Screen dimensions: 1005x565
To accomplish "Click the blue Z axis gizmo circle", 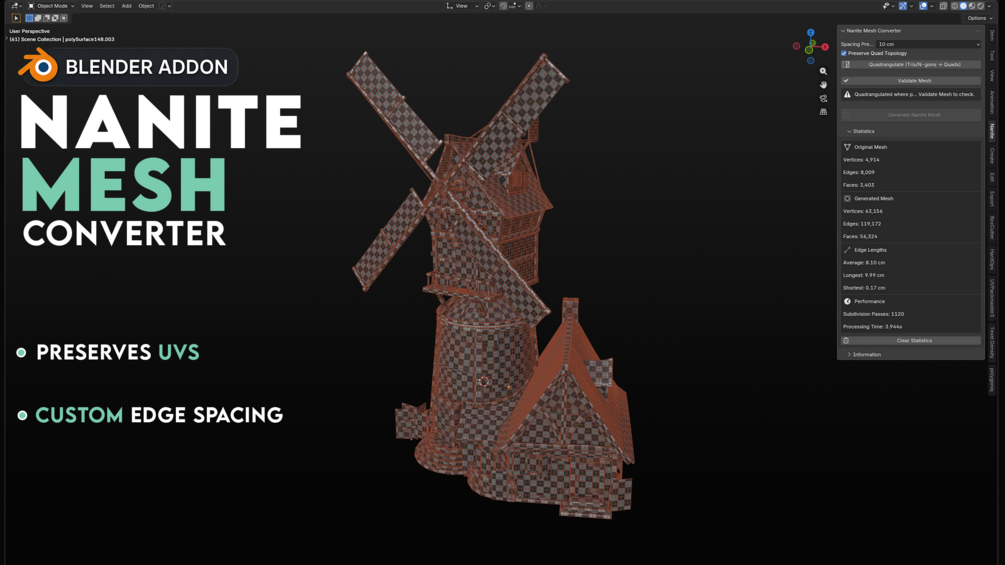I will tap(811, 33).
